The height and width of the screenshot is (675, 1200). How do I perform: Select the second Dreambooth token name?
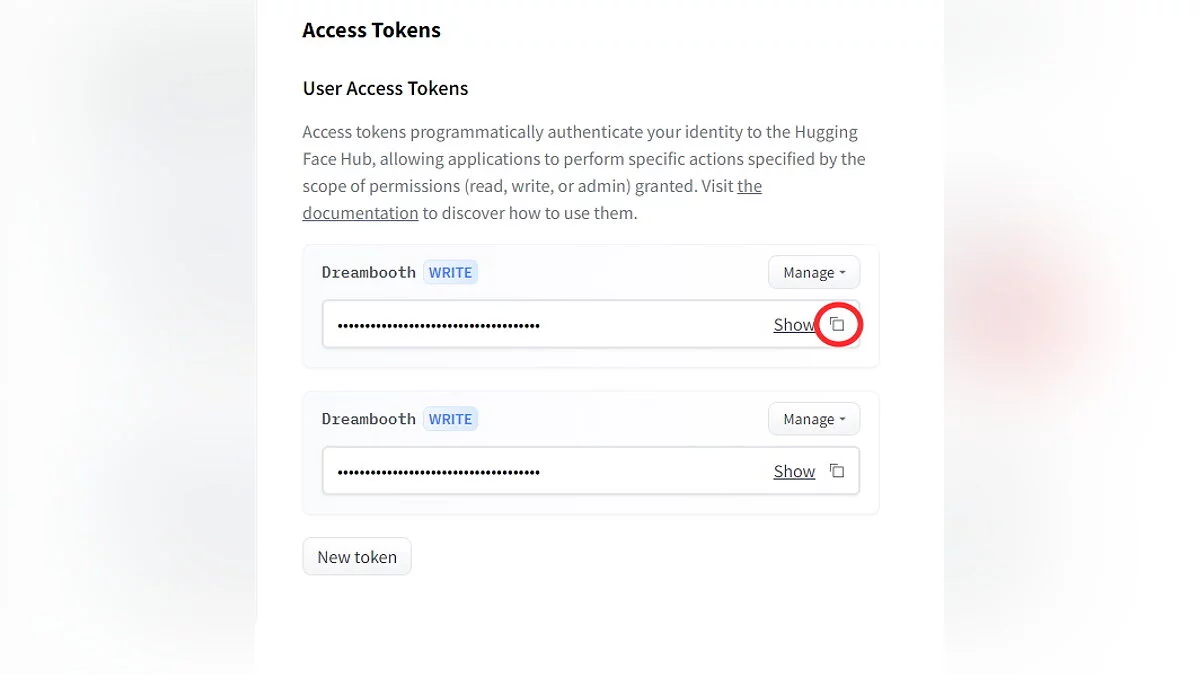pos(368,419)
